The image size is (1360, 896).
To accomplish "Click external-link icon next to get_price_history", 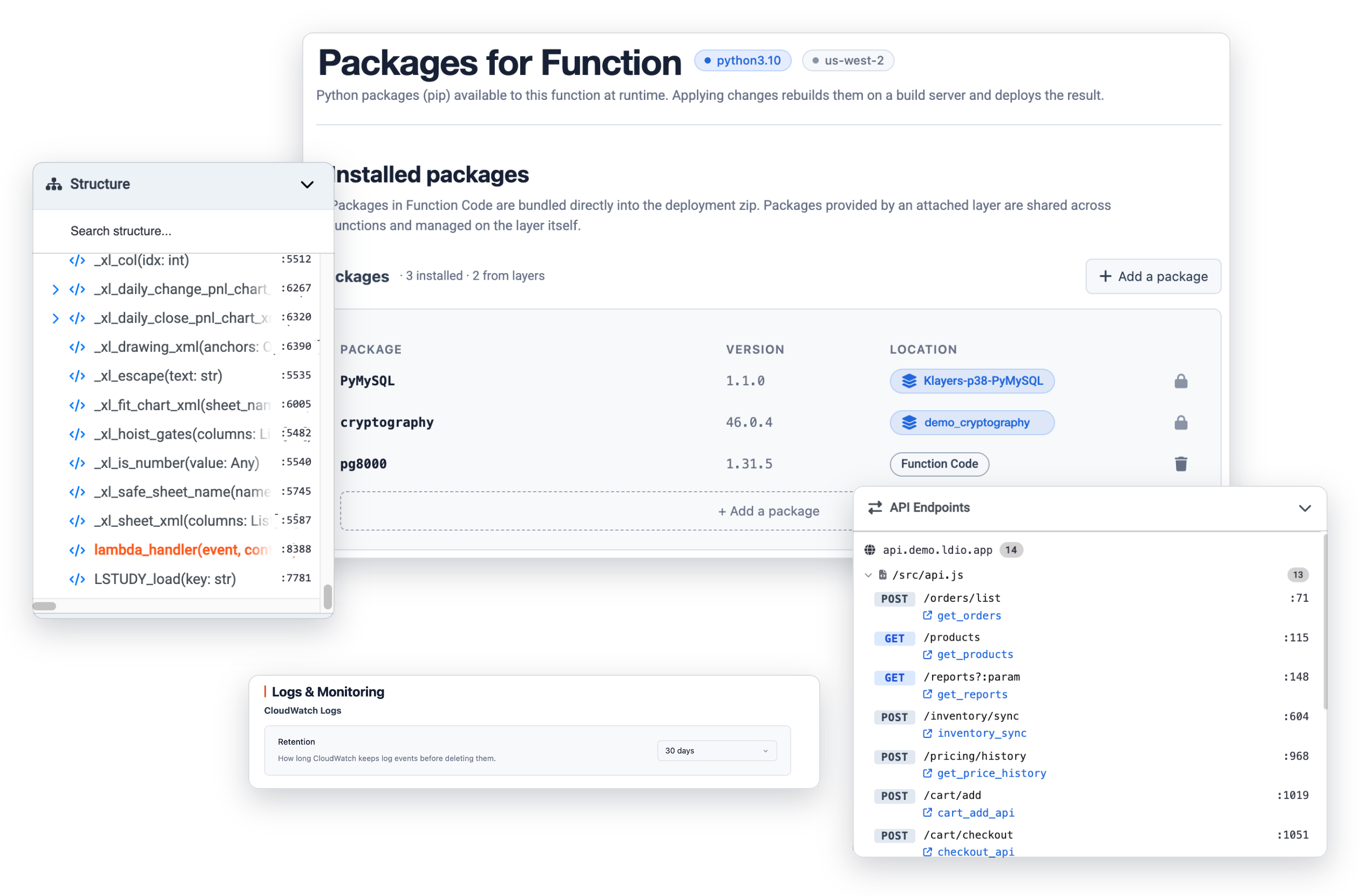I will pos(927,773).
